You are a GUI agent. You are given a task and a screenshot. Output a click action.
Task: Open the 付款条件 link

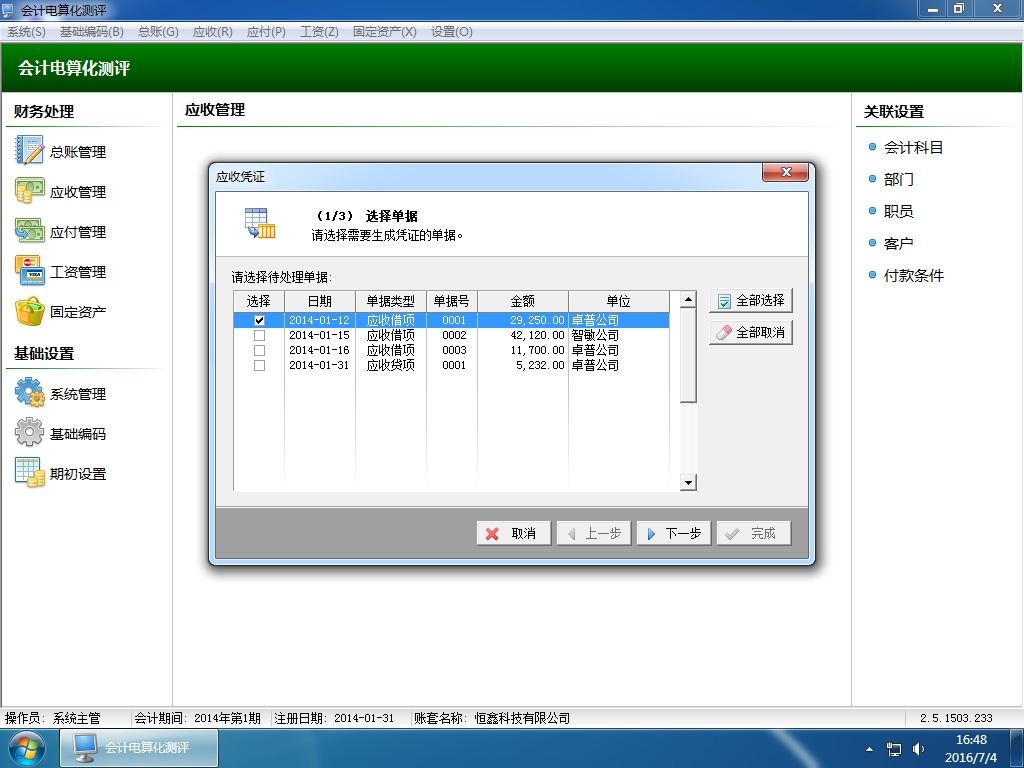913,275
